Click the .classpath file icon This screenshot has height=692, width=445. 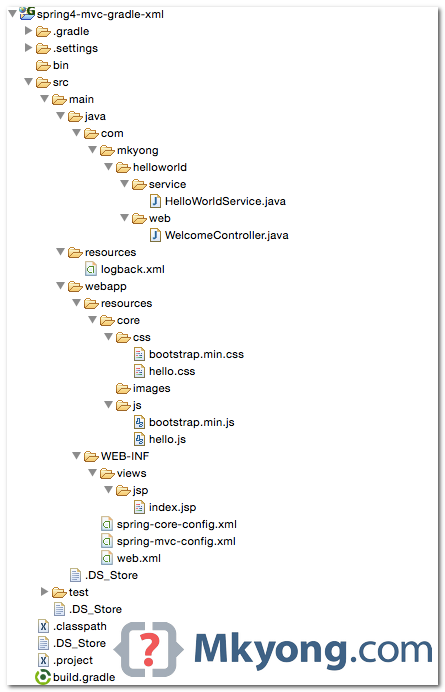[43, 626]
